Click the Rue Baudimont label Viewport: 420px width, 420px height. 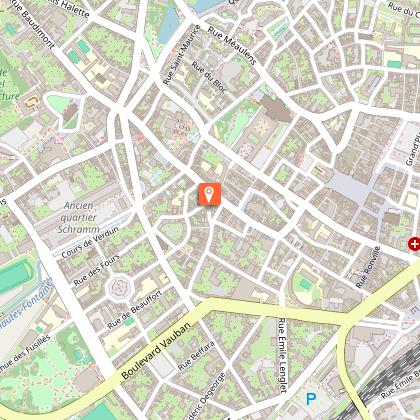click(x=34, y=24)
